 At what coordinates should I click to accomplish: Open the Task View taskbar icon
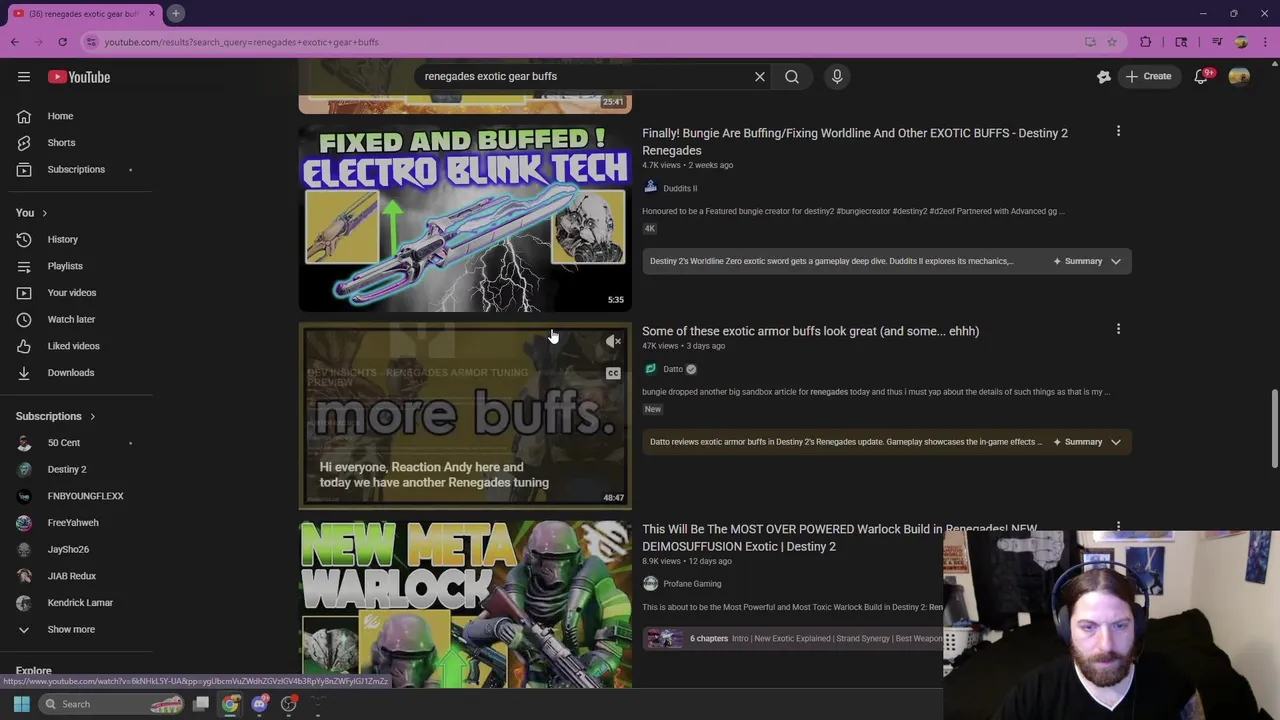click(x=201, y=704)
